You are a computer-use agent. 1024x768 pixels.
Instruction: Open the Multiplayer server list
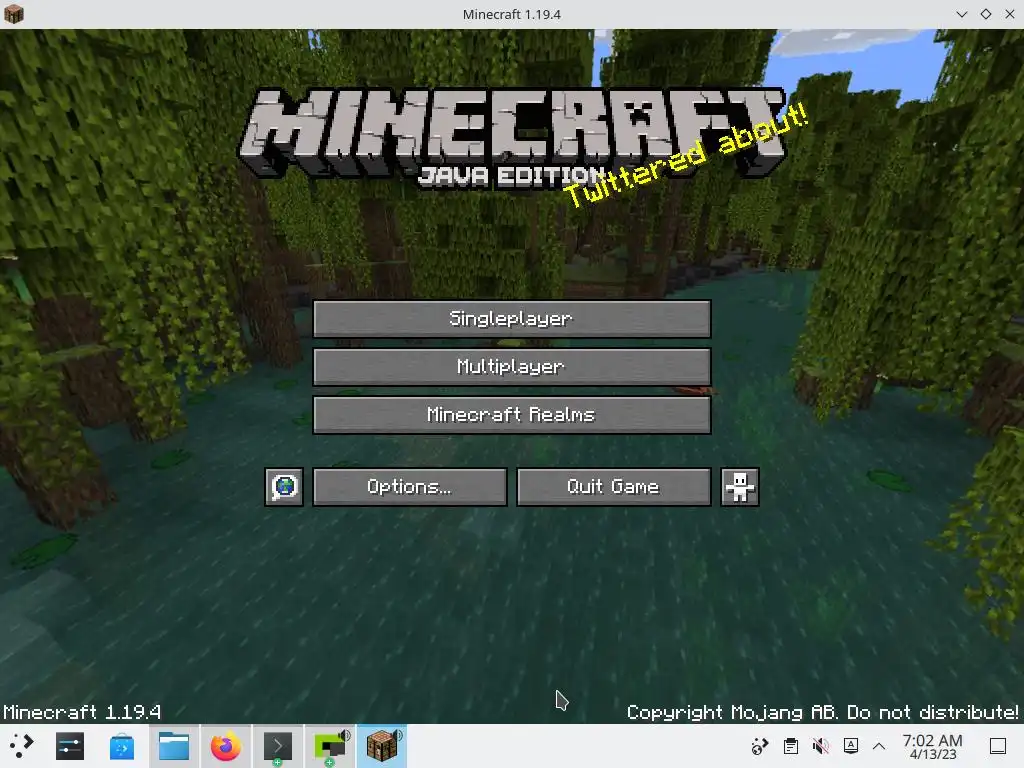pyautogui.click(x=512, y=366)
